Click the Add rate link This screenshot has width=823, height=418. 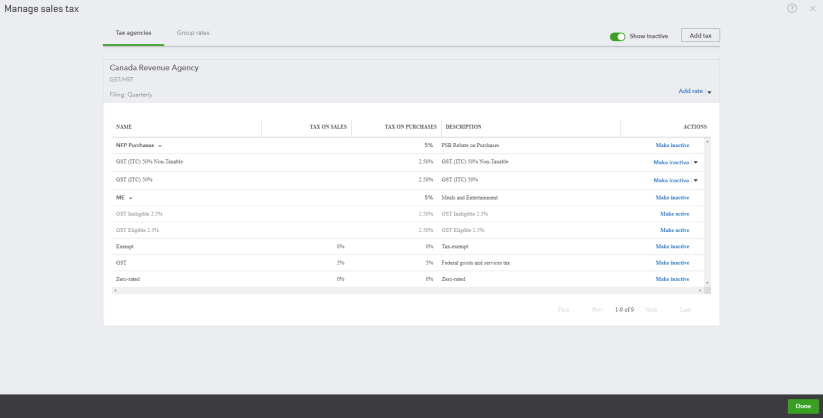pyautogui.click(x=690, y=91)
